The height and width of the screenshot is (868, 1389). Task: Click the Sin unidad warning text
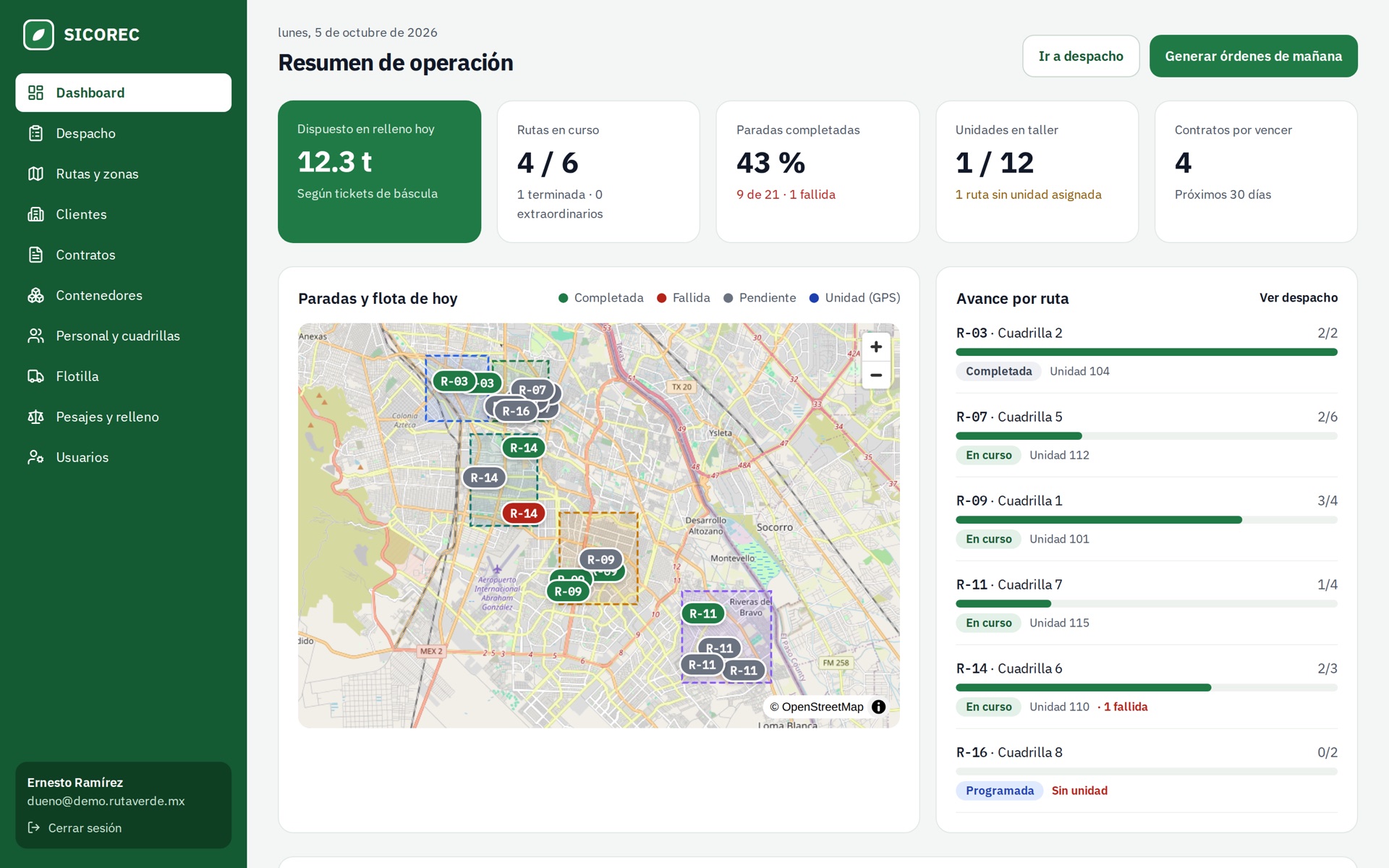click(1079, 791)
